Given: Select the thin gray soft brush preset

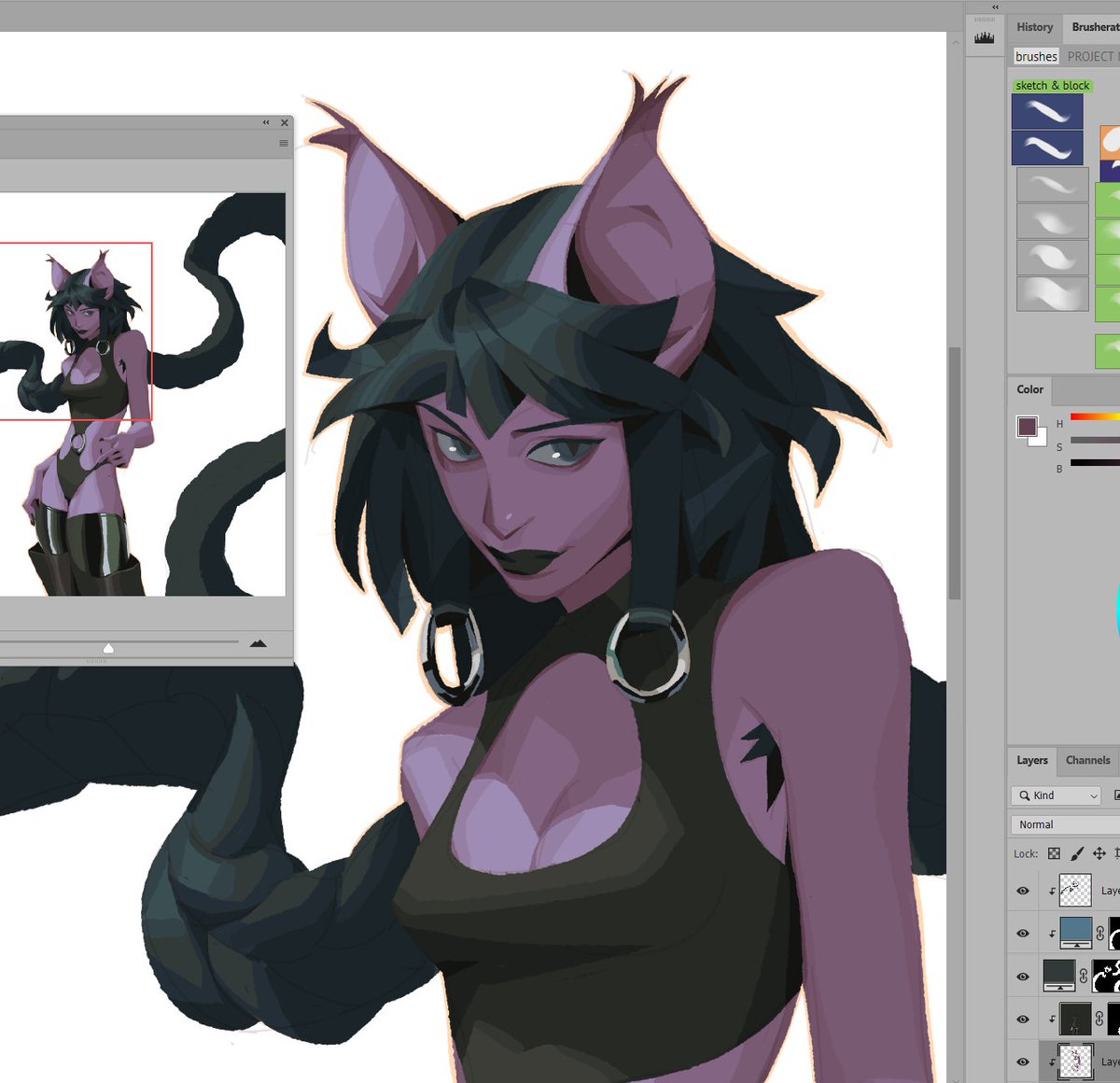Looking at the screenshot, I should click(1052, 185).
